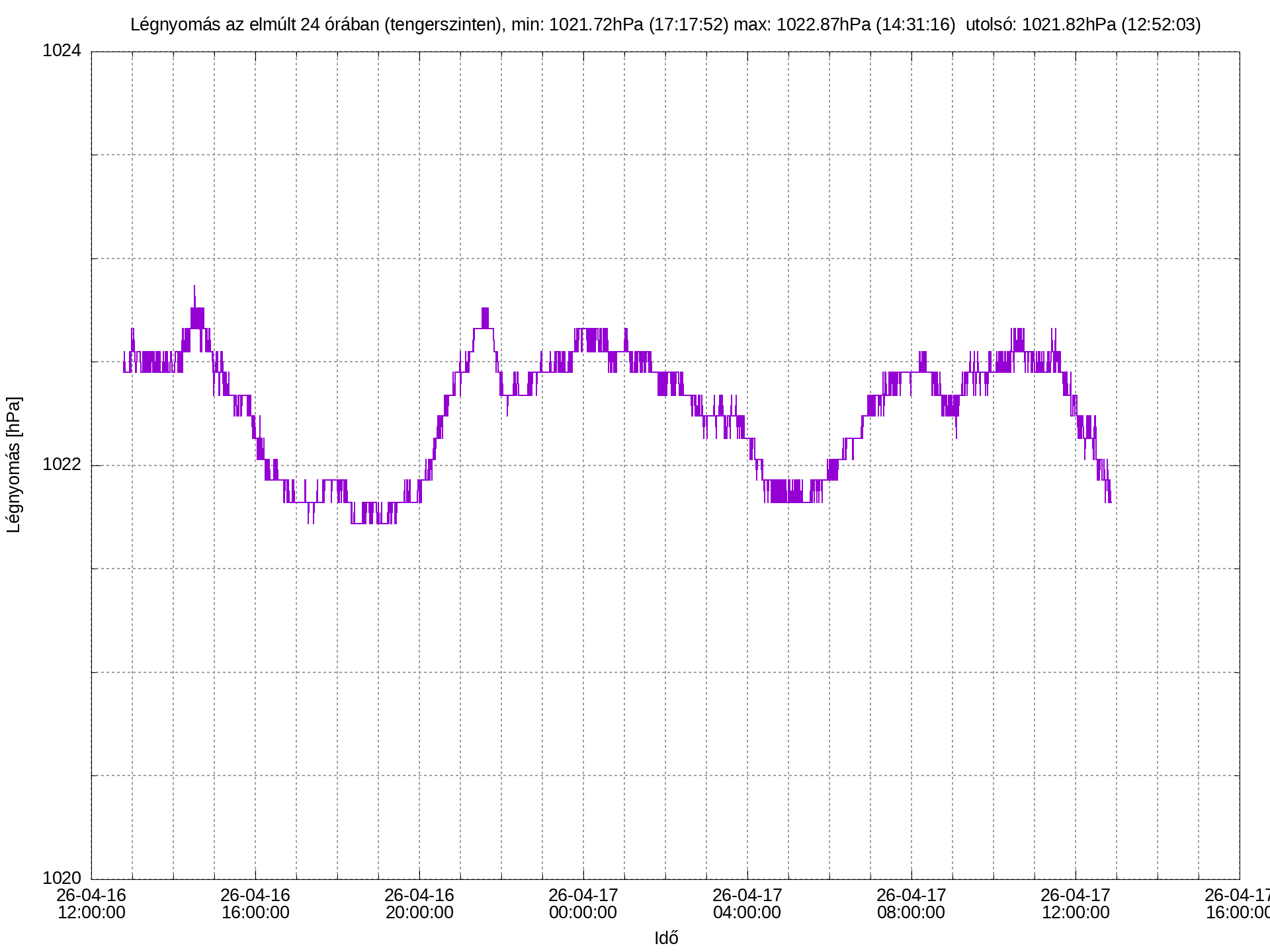Click the 1024 y-axis label
This screenshot has width=1270, height=952.
click(62, 51)
